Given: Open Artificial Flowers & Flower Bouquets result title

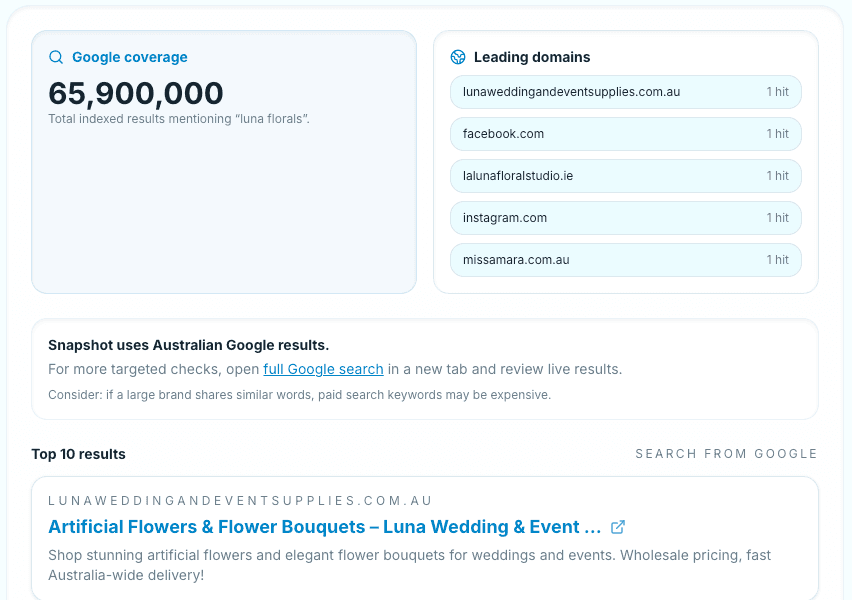Looking at the screenshot, I should 324,527.
